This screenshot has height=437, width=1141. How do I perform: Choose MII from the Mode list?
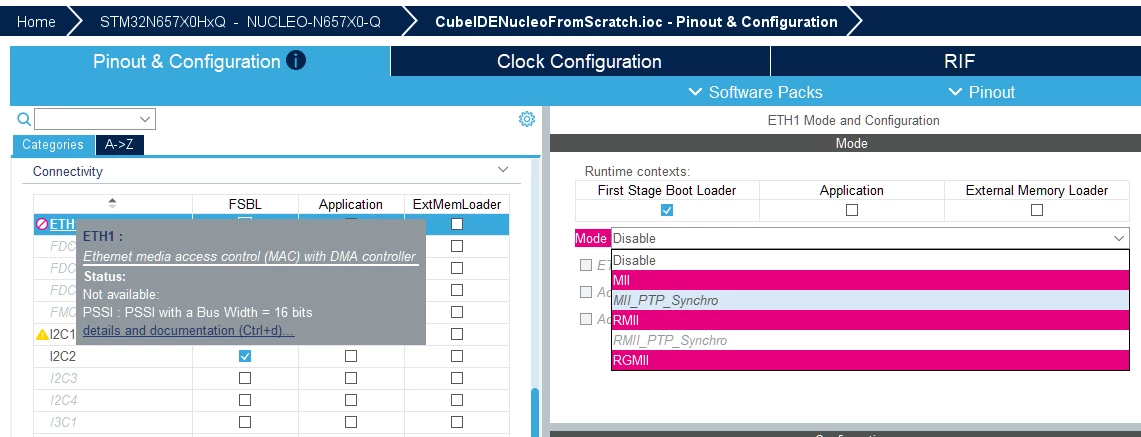point(870,280)
